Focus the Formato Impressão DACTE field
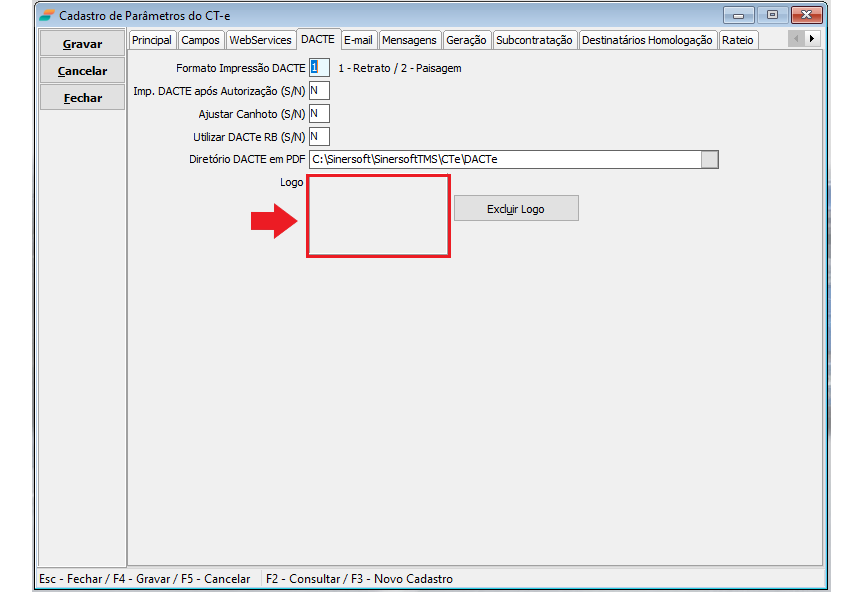Viewport: 862px width, 592px height. pos(319,68)
